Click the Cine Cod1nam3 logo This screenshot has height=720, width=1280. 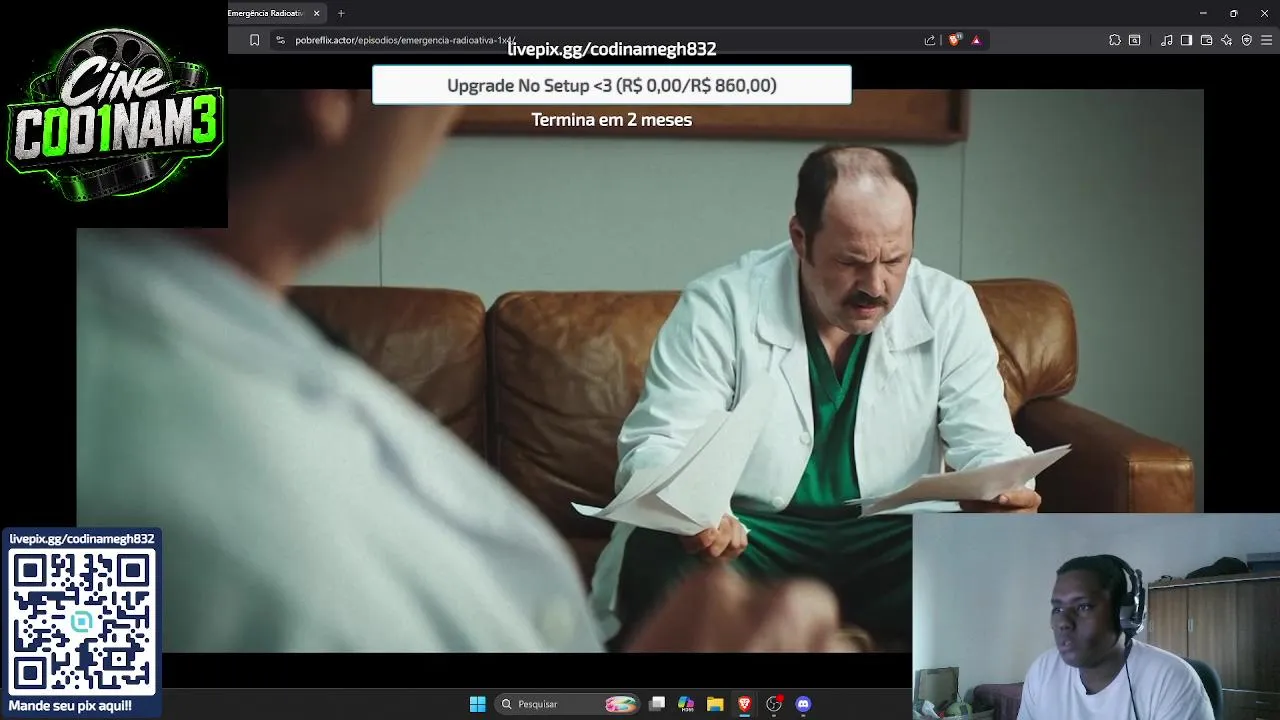click(114, 113)
